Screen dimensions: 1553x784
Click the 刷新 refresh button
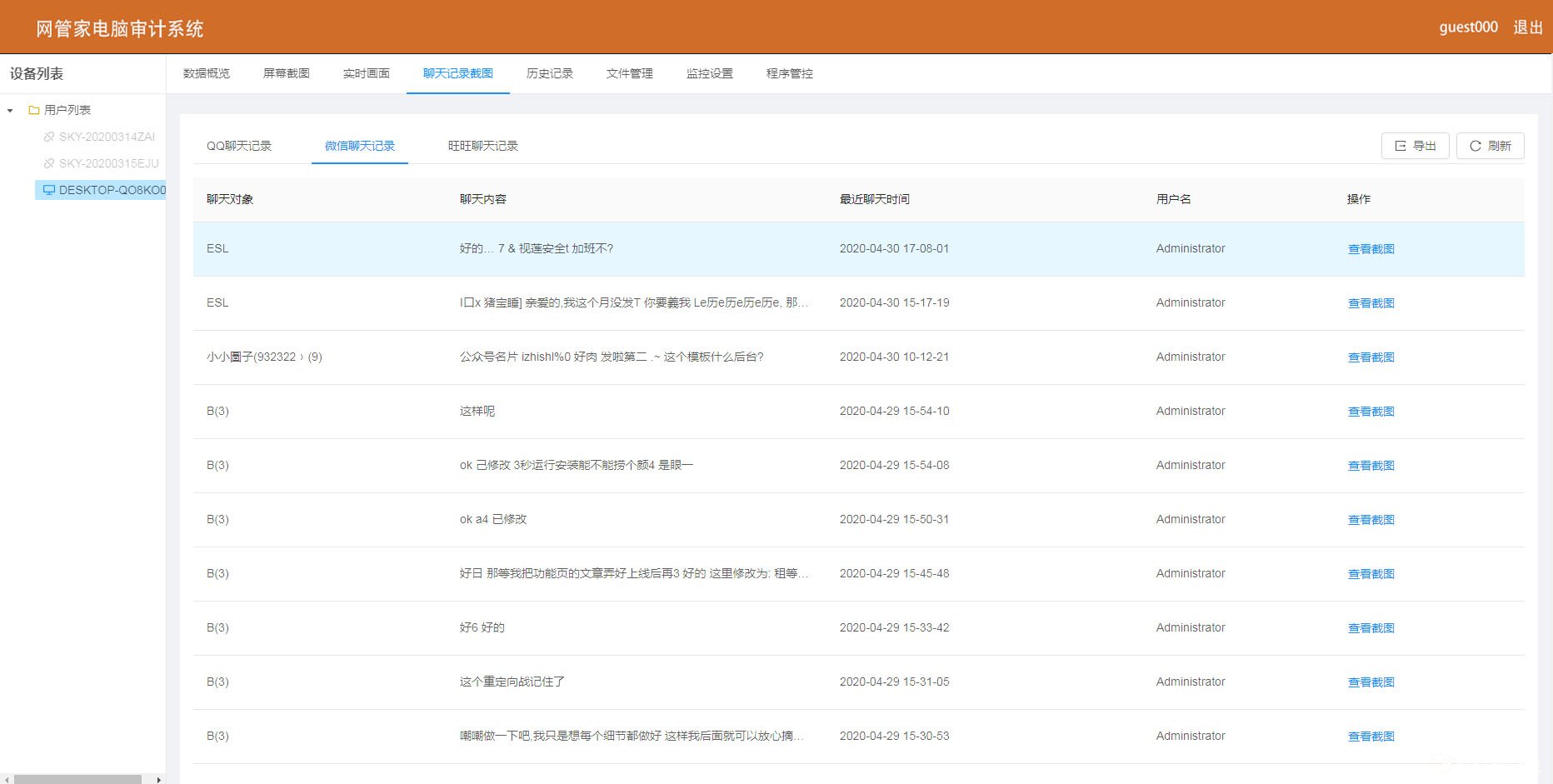click(1491, 146)
